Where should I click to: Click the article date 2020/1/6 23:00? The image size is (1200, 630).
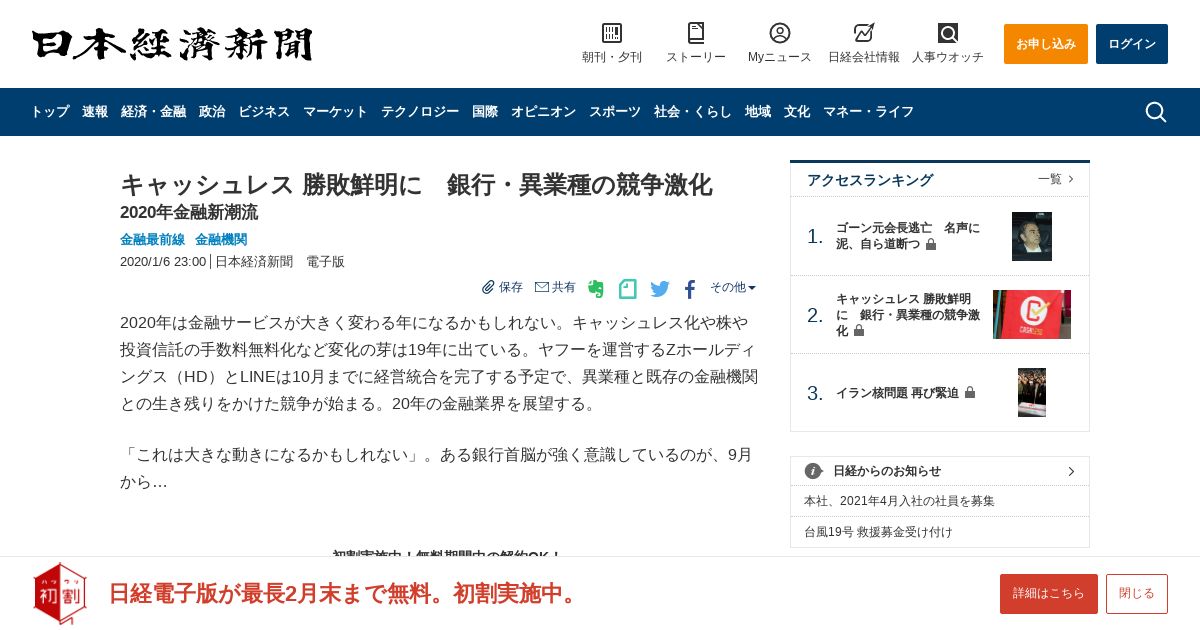click(x=163, y=262)
